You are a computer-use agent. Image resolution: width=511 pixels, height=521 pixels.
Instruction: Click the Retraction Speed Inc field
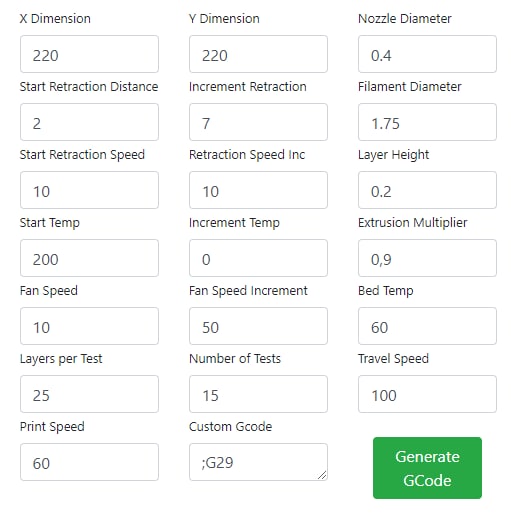(258, 190)
